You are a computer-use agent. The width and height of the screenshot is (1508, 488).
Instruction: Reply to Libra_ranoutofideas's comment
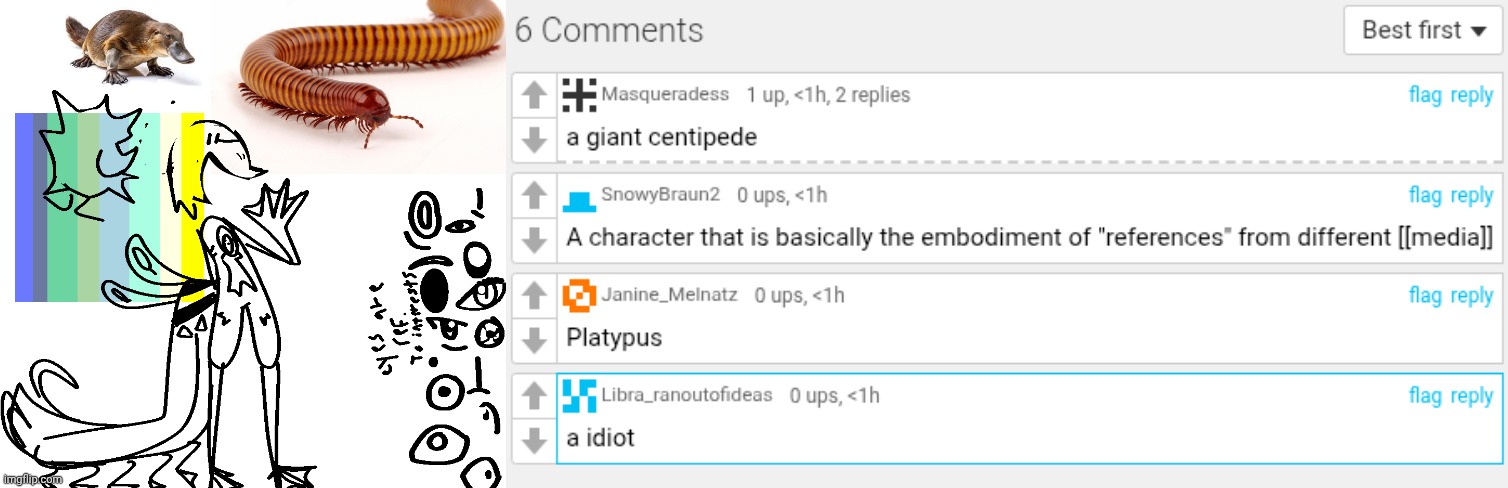(x=1472, y=396)
